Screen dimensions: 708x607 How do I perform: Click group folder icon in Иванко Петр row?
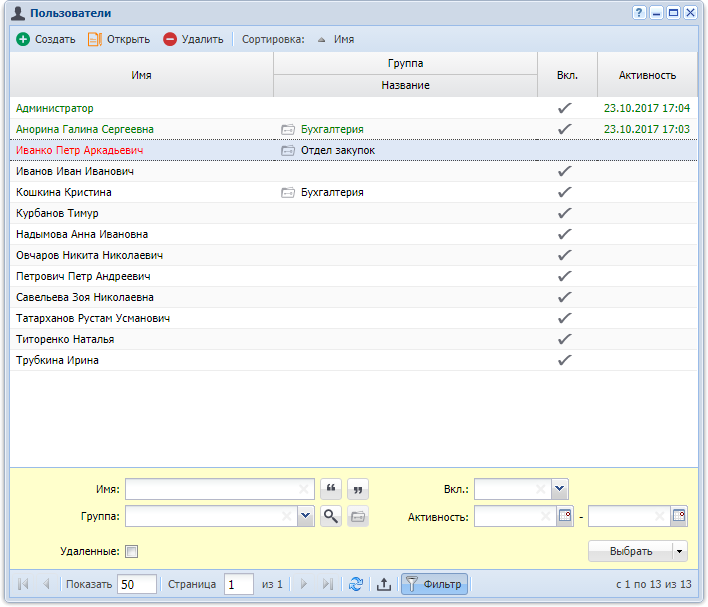(x=288, y=150)
